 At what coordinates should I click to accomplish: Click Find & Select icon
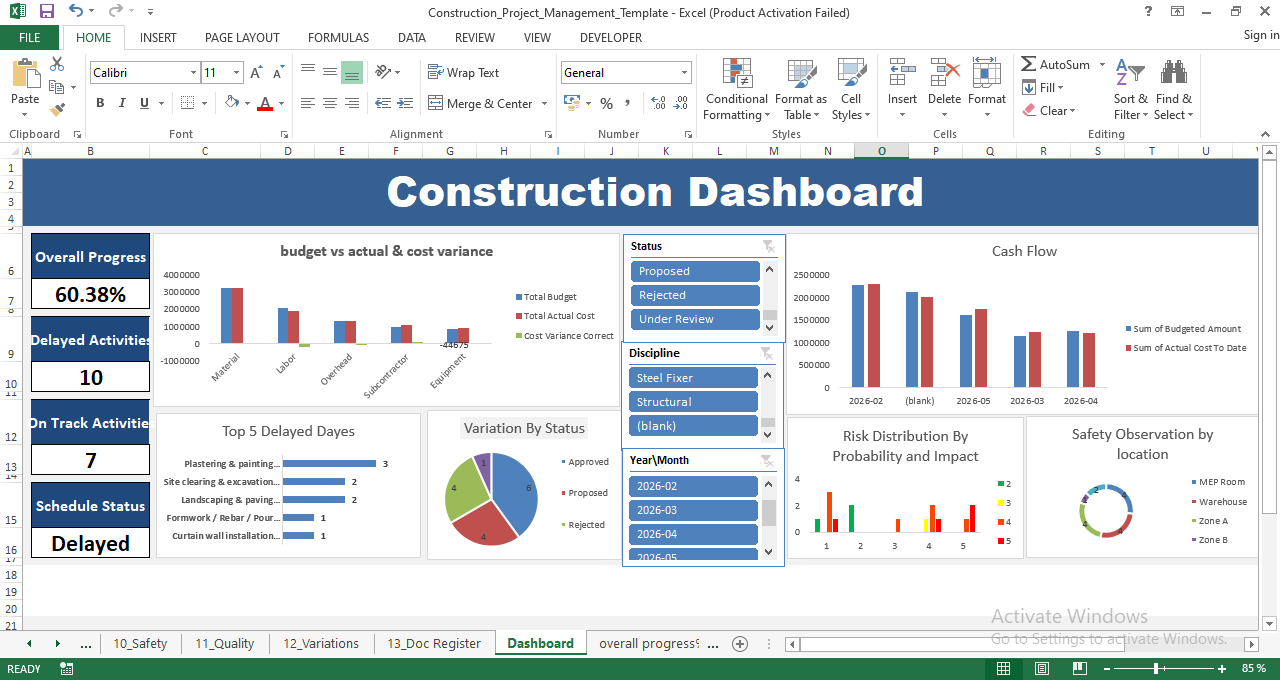click(x=1173, y=90)
